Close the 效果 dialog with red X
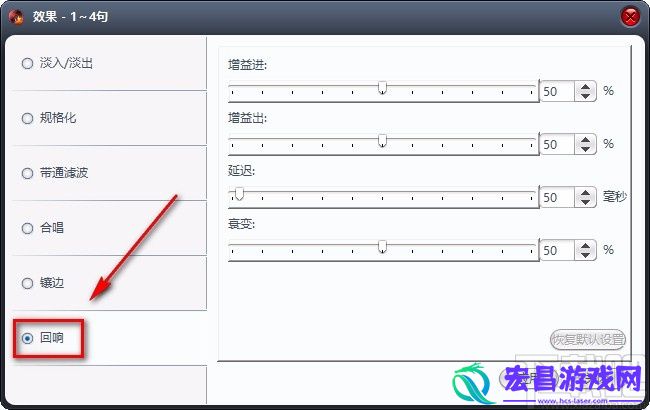This screenshot has height=410, width=650. click(630, 17)
